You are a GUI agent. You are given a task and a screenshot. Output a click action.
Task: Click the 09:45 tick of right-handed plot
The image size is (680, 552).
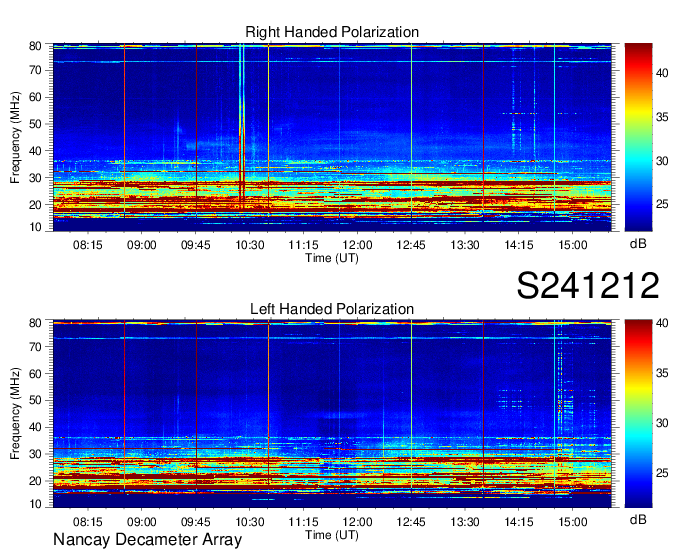tap(196, 245)
